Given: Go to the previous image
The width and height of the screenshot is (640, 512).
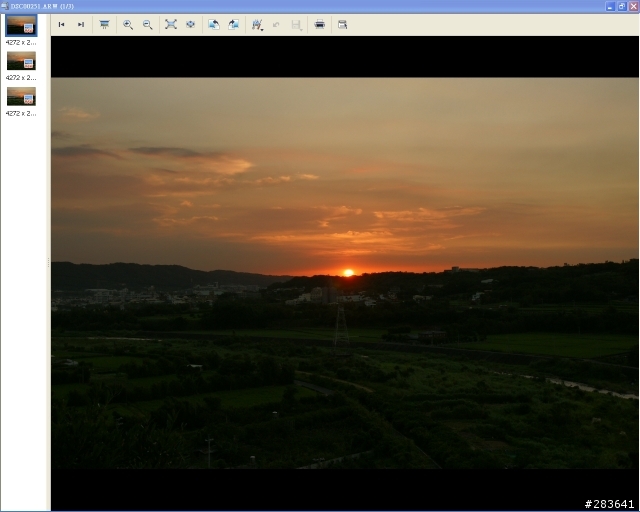Looking at the screenshot, I should click(x=62, y=24).
